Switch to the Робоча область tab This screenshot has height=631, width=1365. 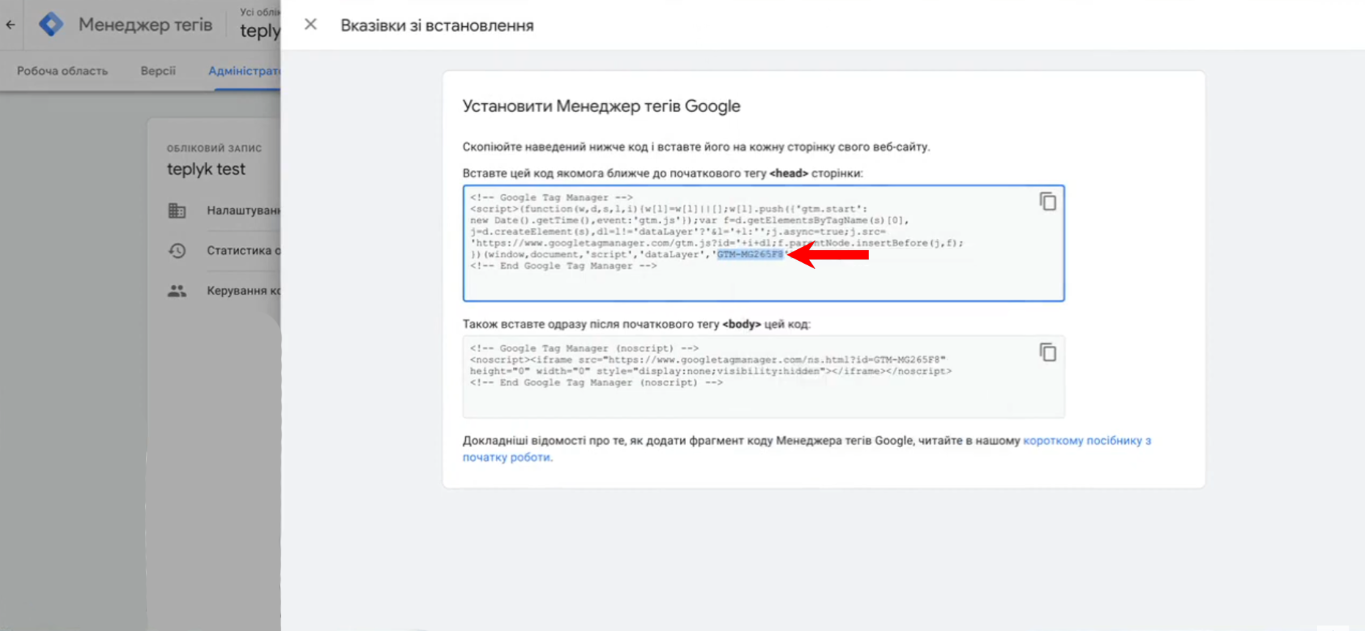(62, 71)
